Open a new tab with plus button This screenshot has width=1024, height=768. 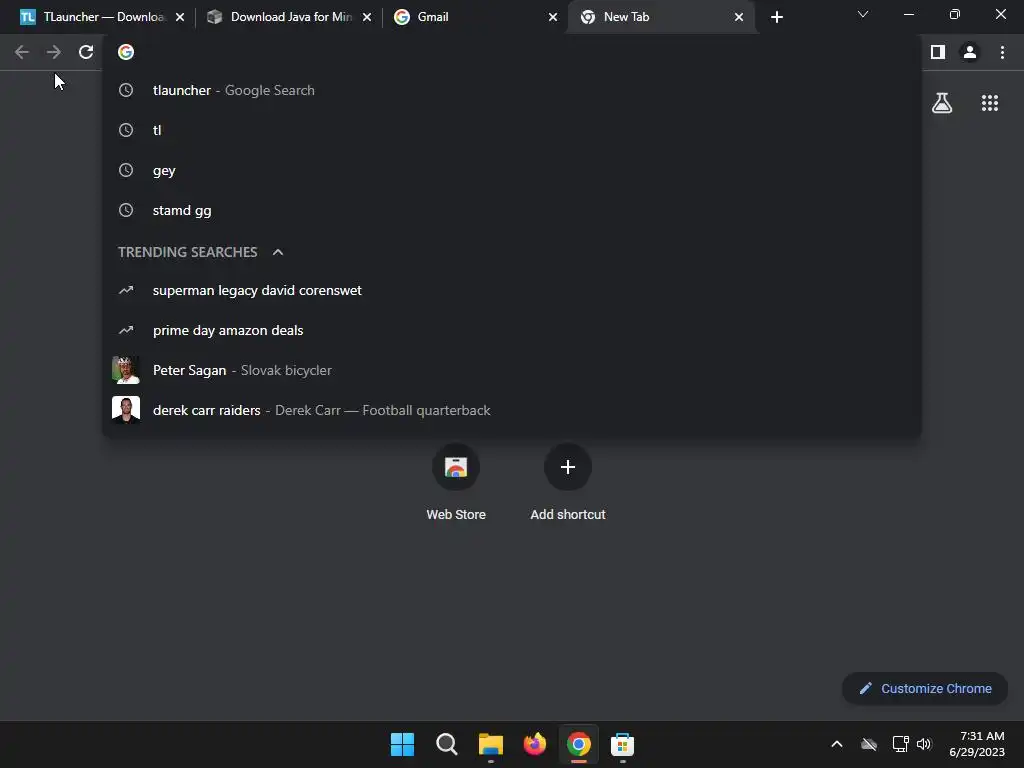776,17
